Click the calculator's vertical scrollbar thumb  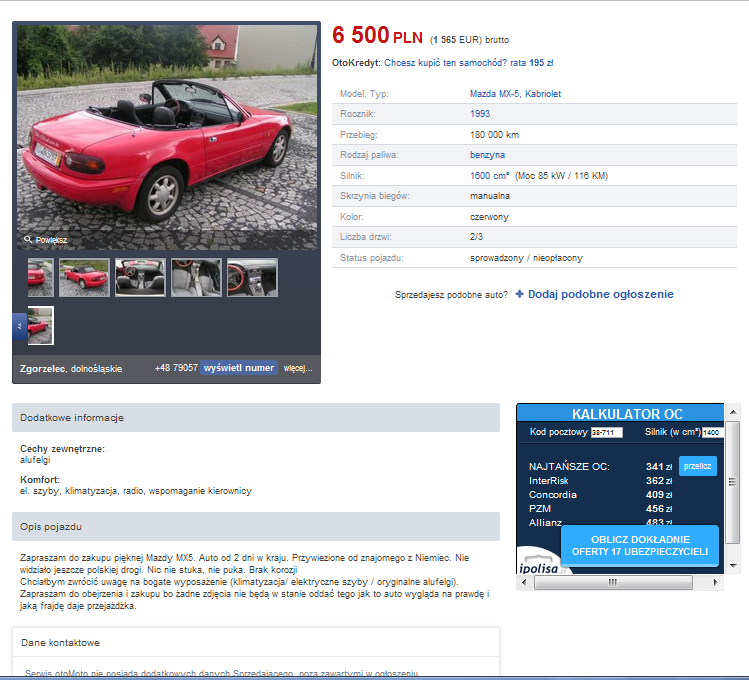pos(733,482)
